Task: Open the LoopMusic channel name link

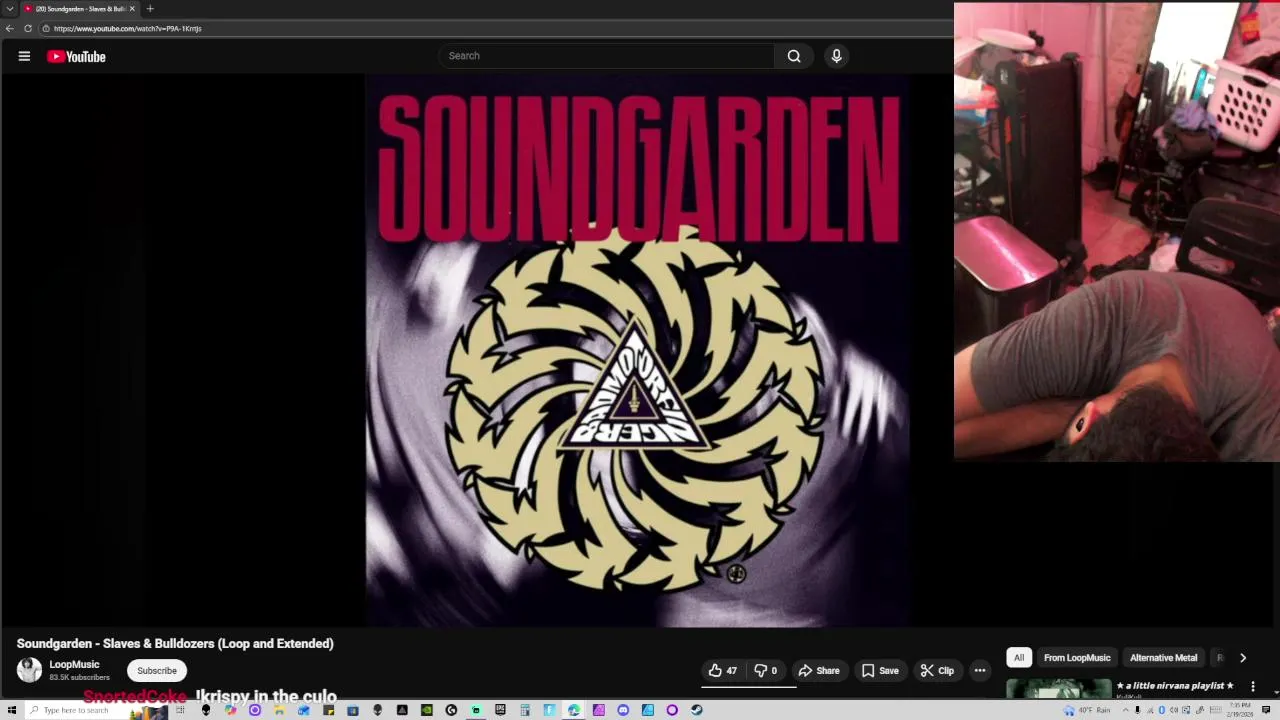Action: (75, 664)
